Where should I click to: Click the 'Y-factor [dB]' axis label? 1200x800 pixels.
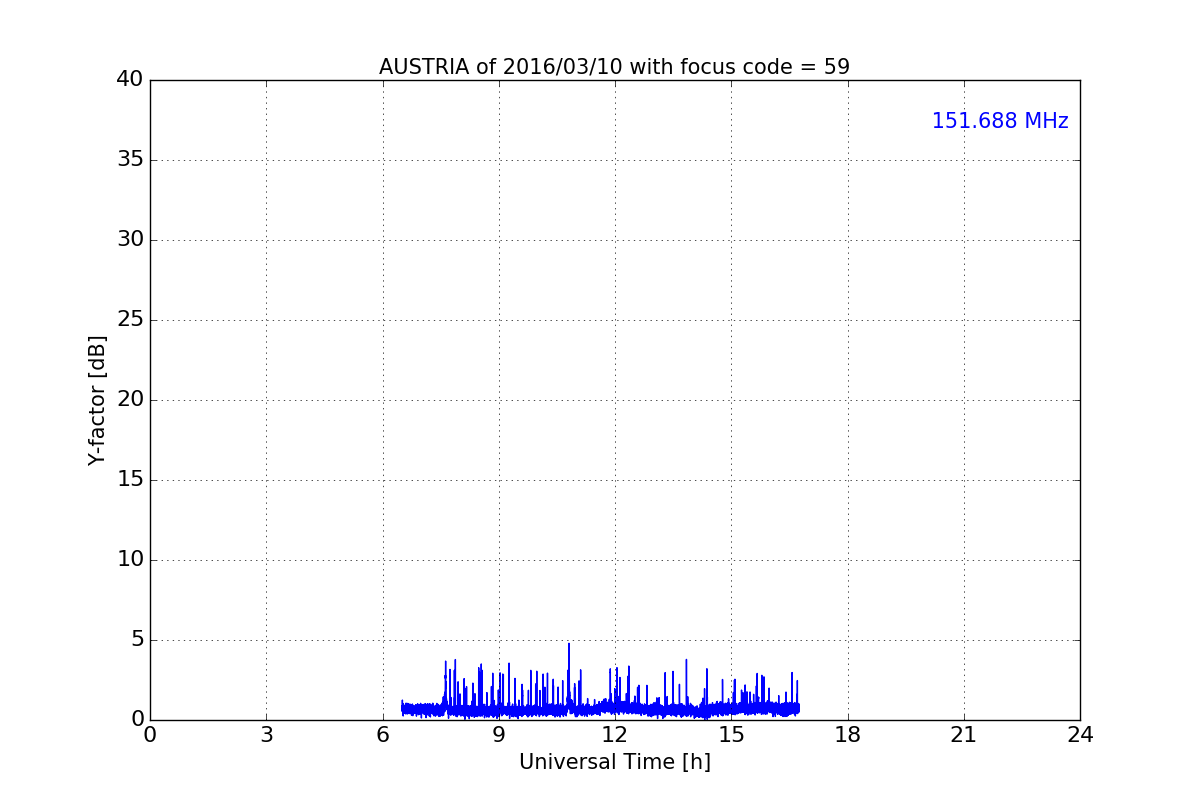pos(97,400)
